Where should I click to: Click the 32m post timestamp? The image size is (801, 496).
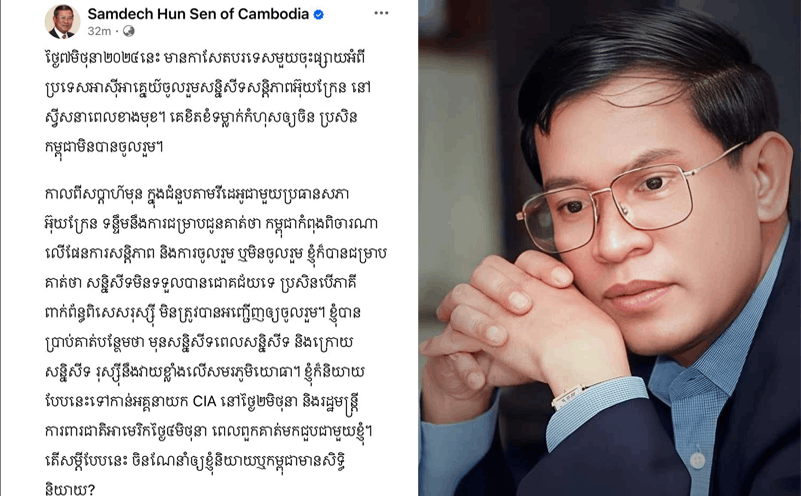99,31
